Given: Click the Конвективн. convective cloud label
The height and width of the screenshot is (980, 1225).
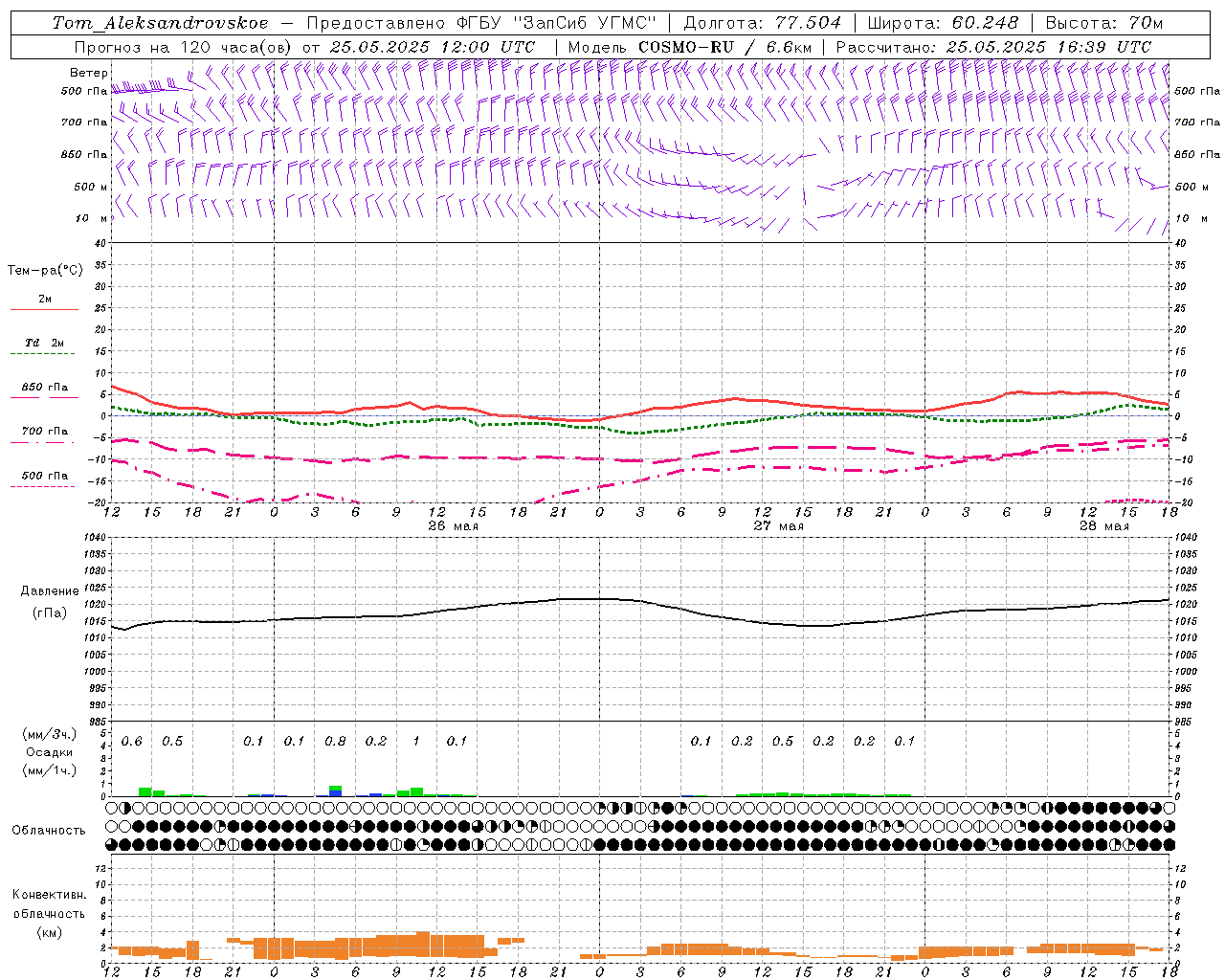Looking at the screenshot, I should pyautogui.click(x=50, y=895).
